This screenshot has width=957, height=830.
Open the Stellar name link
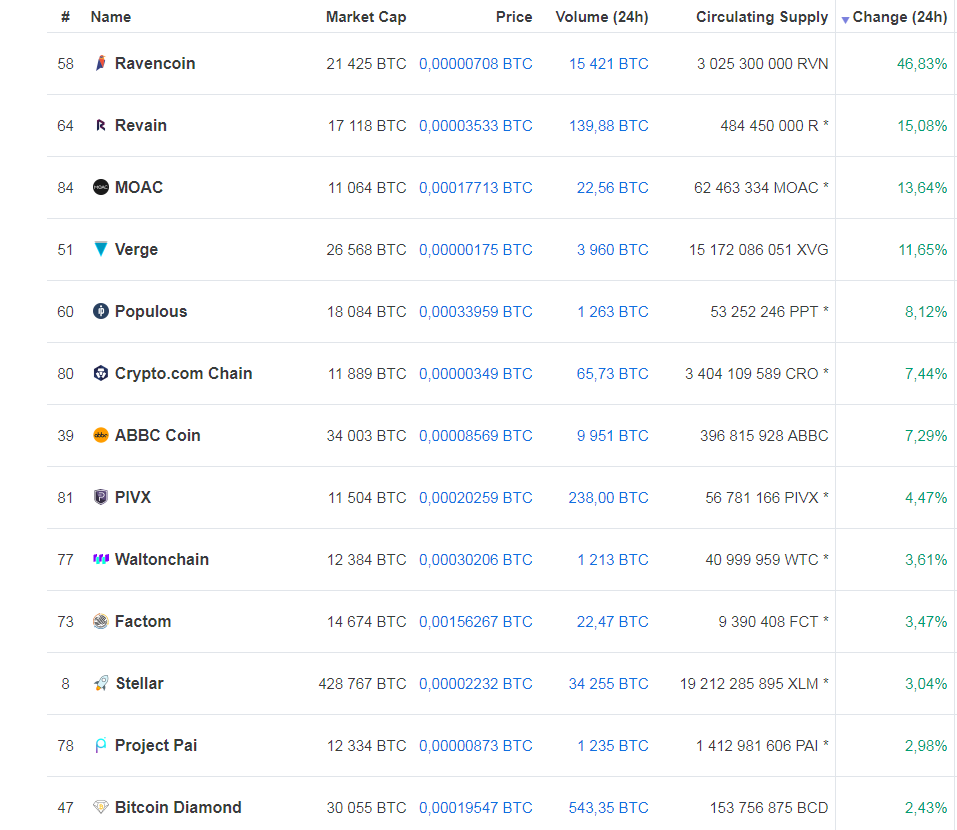coord(140,684)
